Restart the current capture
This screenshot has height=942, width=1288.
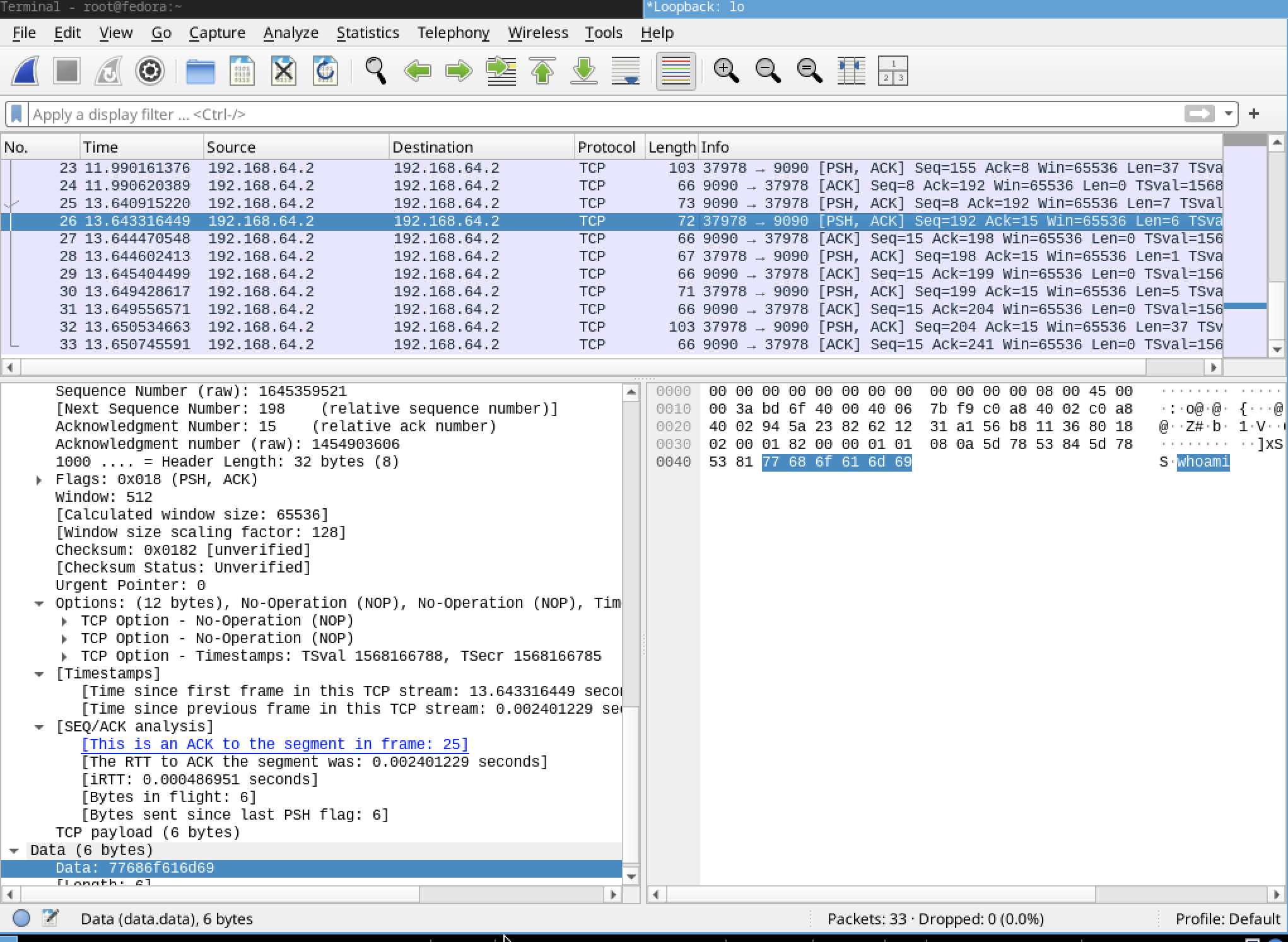[108, 71]
